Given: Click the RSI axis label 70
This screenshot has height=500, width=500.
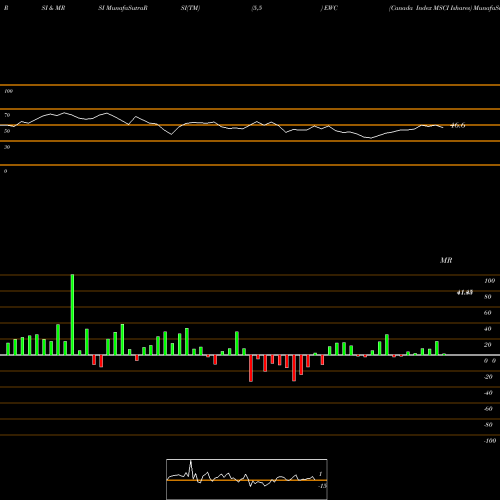Looking at the screenshot, I should click(7, 115).
